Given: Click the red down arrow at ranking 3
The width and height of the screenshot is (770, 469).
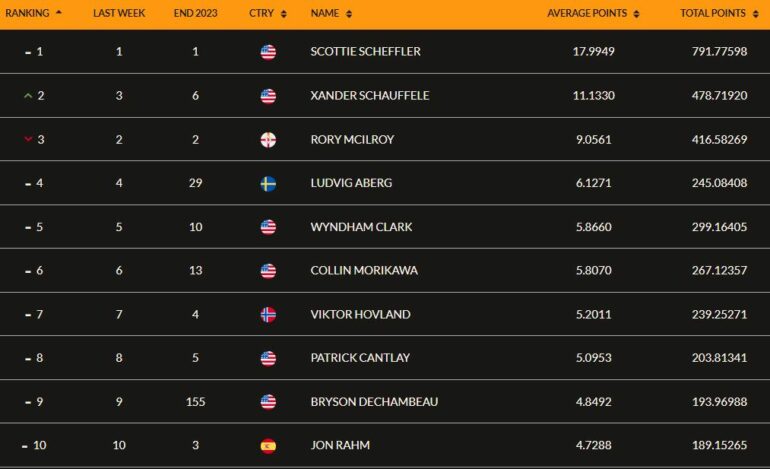Looking at the screenshot, I should pyautogui.click(x=28, y=139).
